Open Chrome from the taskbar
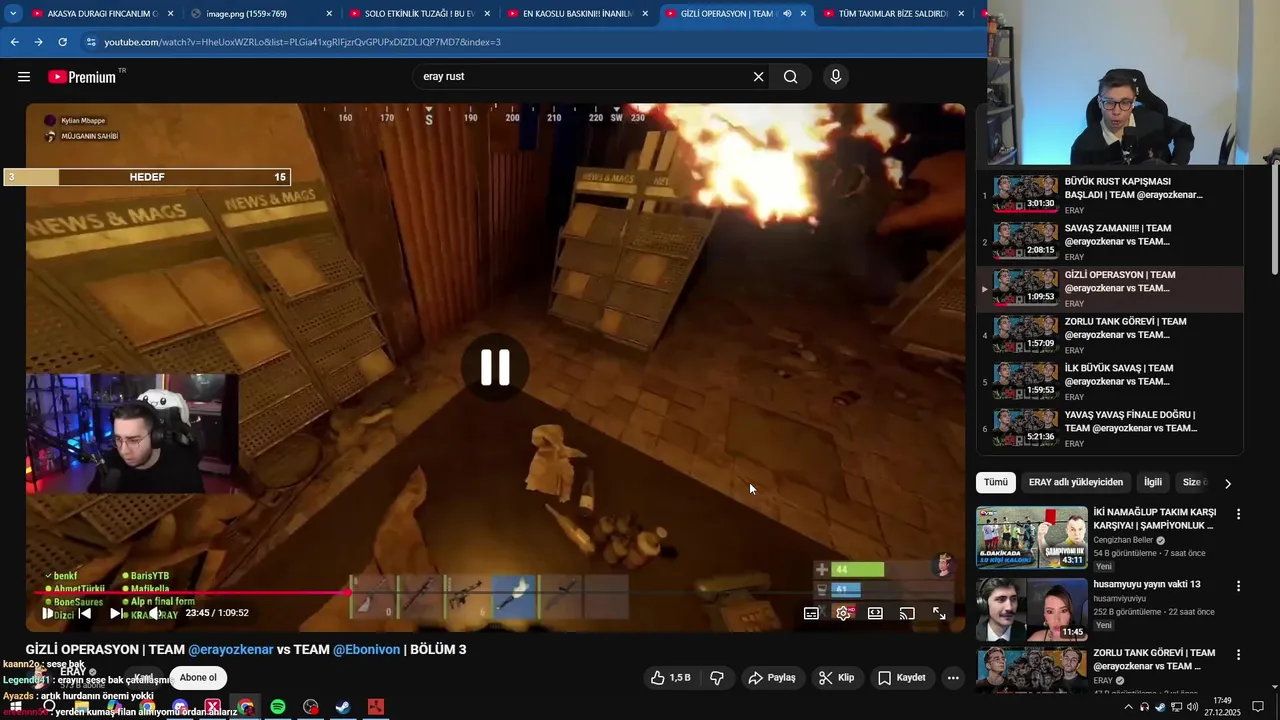The width and height of the screenshot is (1280, 720). pos(246,707)
